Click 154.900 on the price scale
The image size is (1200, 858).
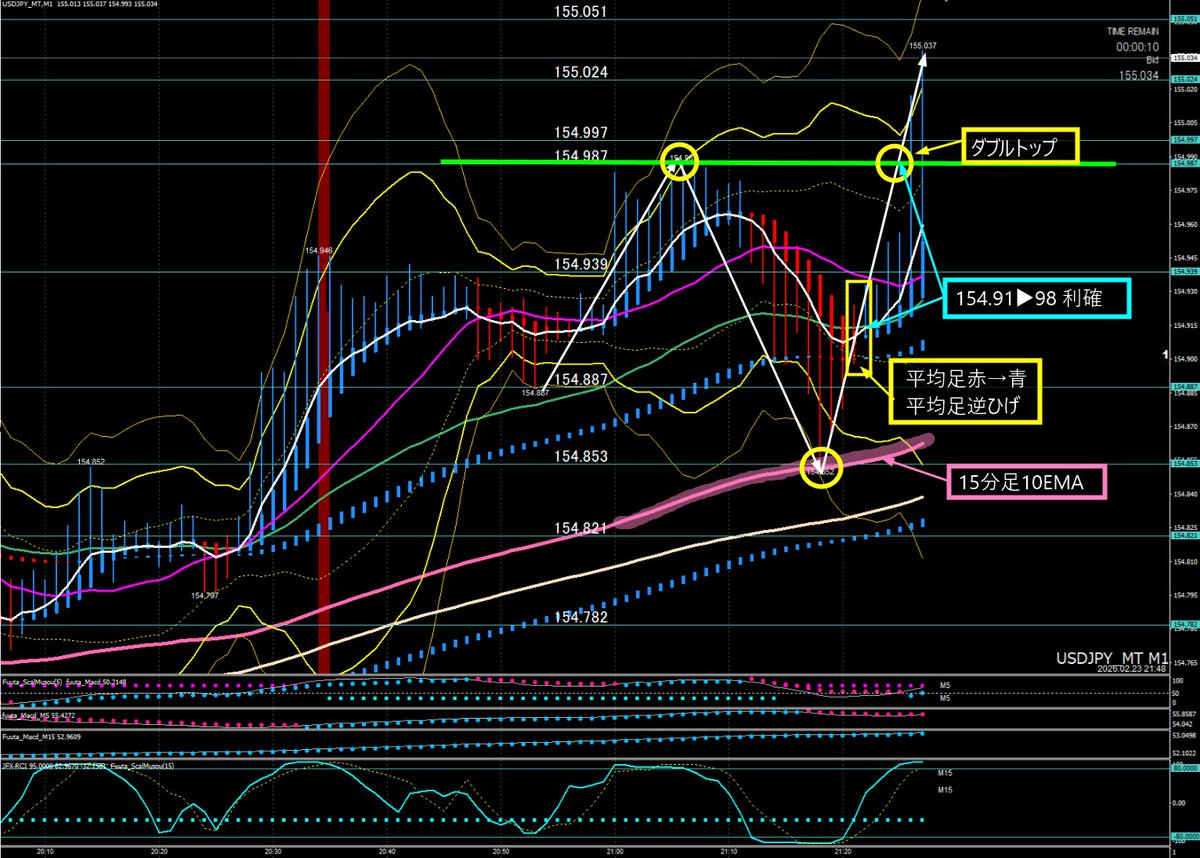tap(1185, 358)
